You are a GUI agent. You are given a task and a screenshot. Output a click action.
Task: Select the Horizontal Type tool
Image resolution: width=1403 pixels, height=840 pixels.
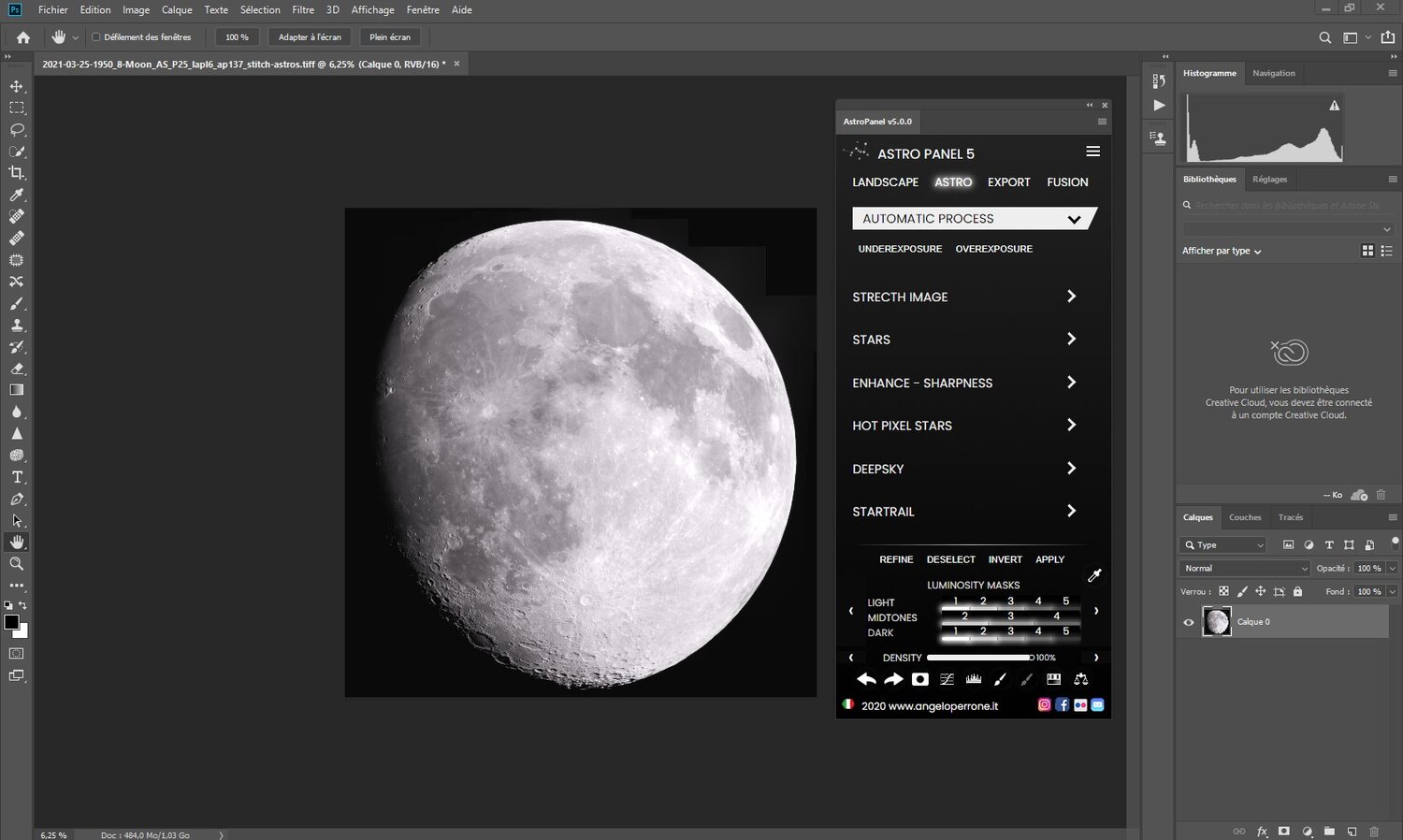(x=17, y=477)
